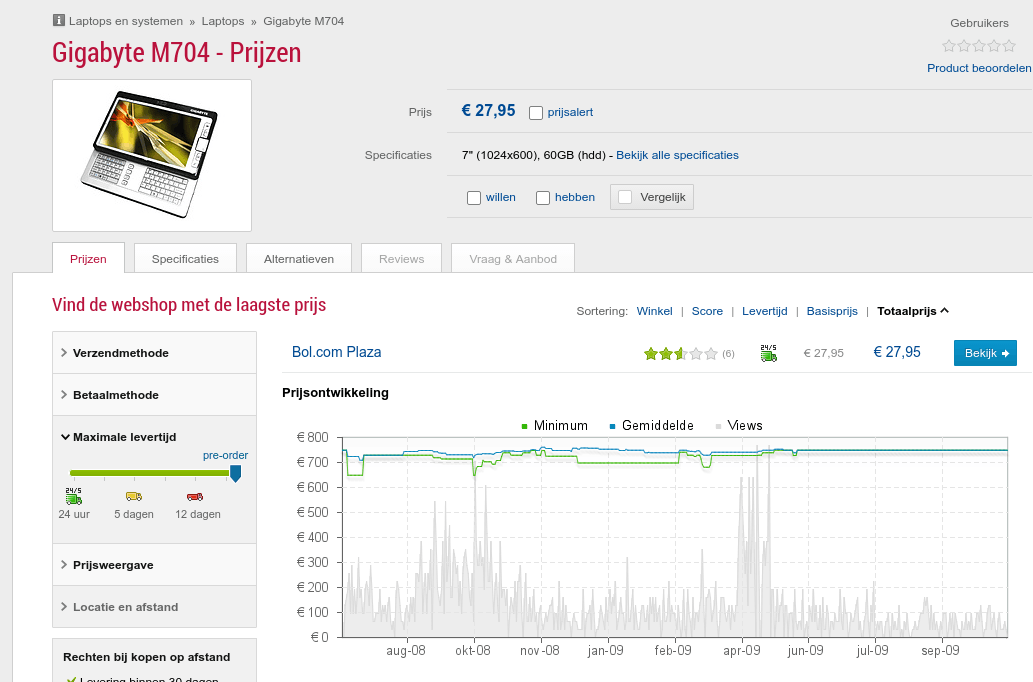This screenshot has height=682, width=1033.
Task: Click the grey Views legend marker
Action: click(718, 426)
